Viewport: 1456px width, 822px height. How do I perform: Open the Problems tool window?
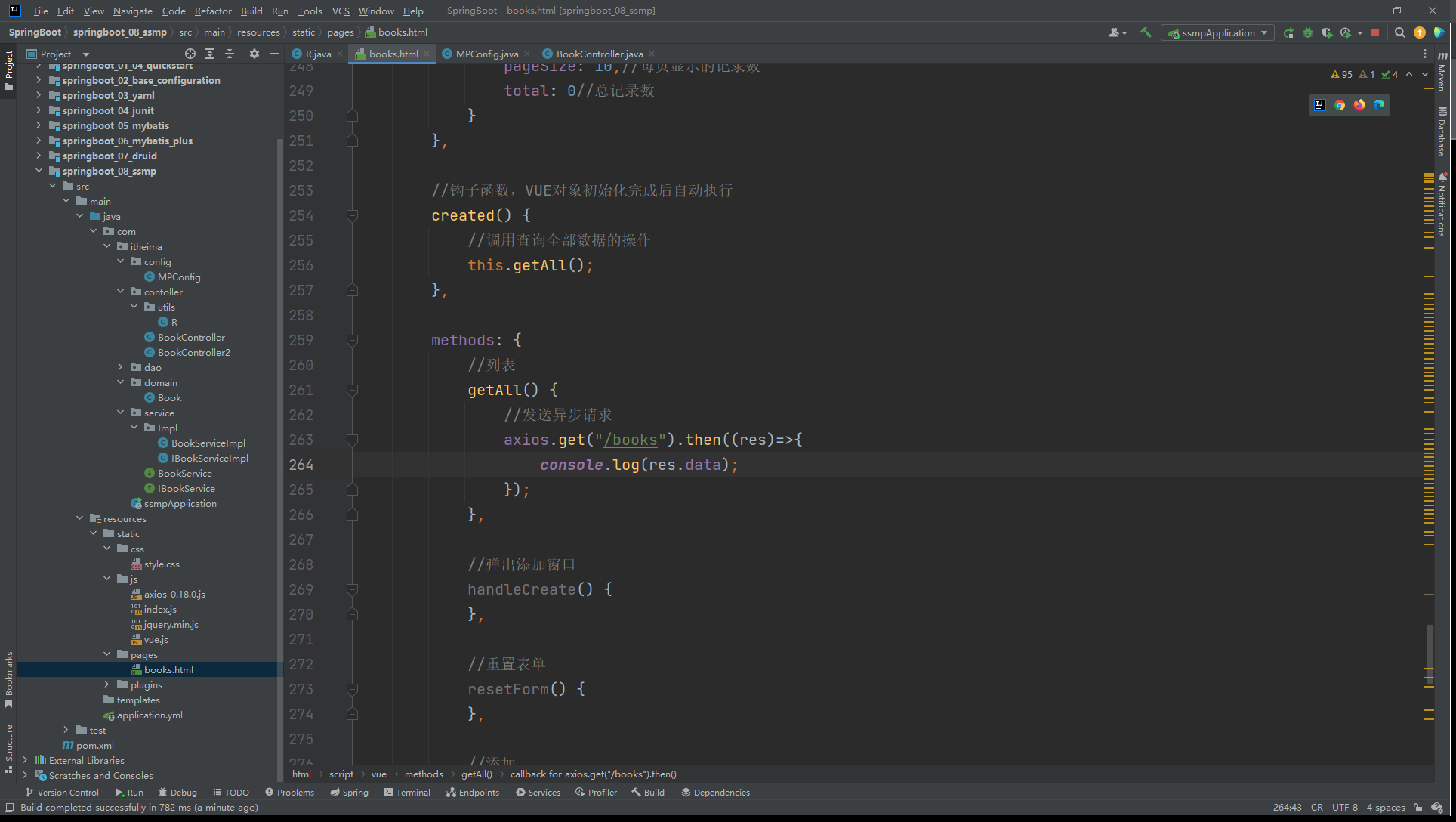(x=289, y=792)
